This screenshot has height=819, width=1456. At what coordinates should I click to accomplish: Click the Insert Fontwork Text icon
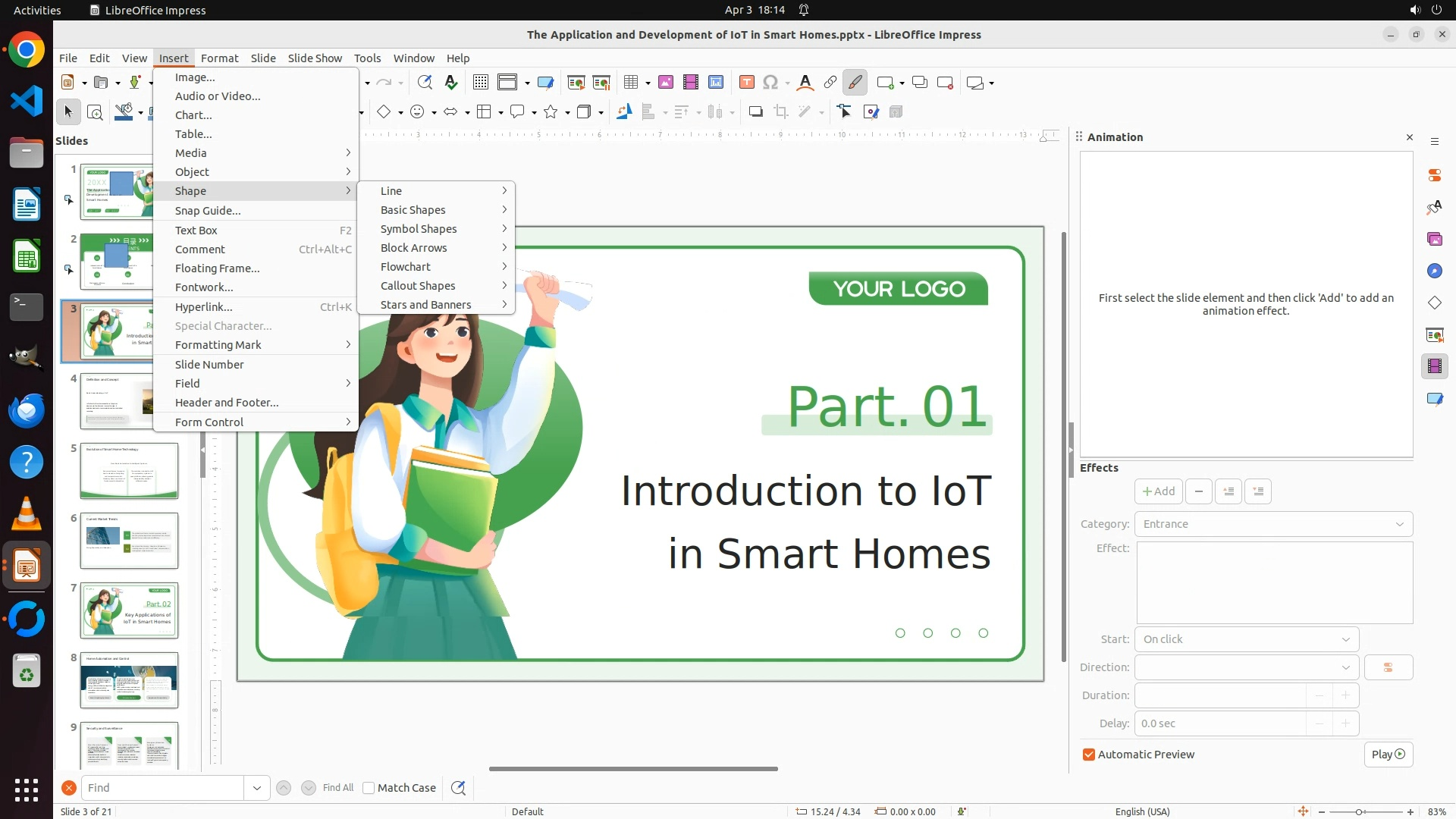[805, 83]
